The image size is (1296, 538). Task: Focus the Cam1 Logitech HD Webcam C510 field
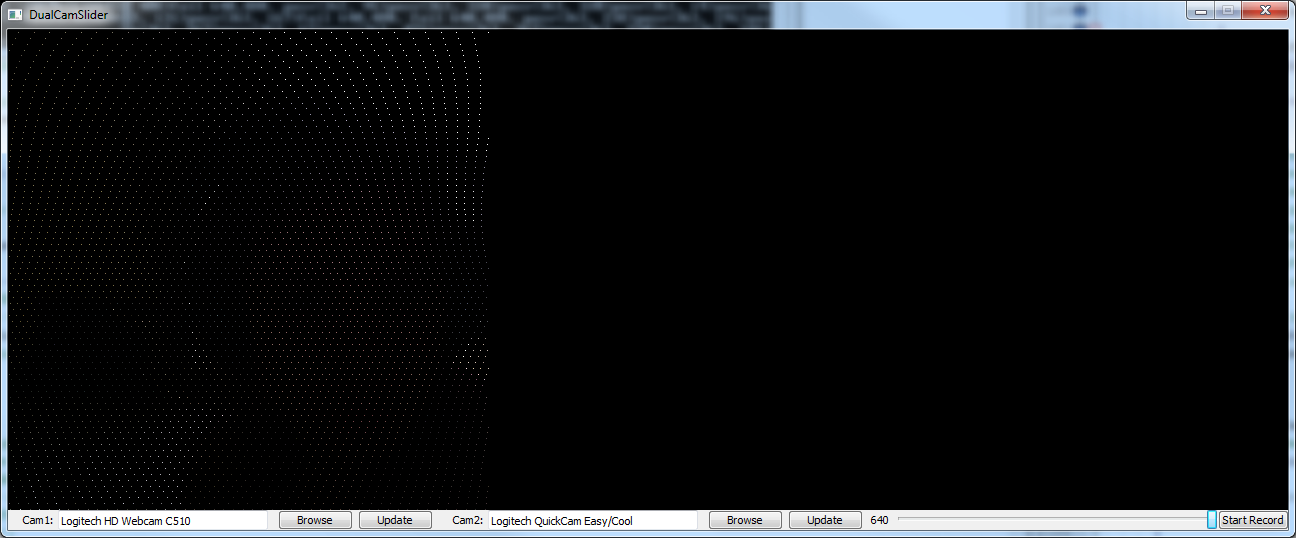162,520
